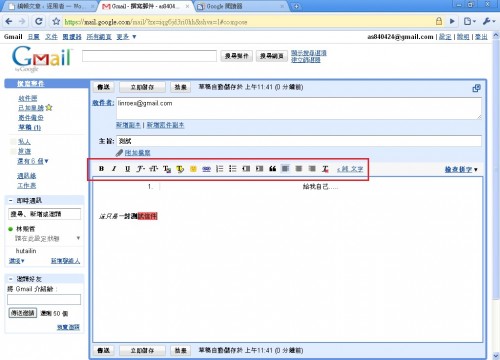Image resolution: width=500 pixels, height=360 pixels.
Task: Apply italic formatting to the message
Action: (114, 169)
